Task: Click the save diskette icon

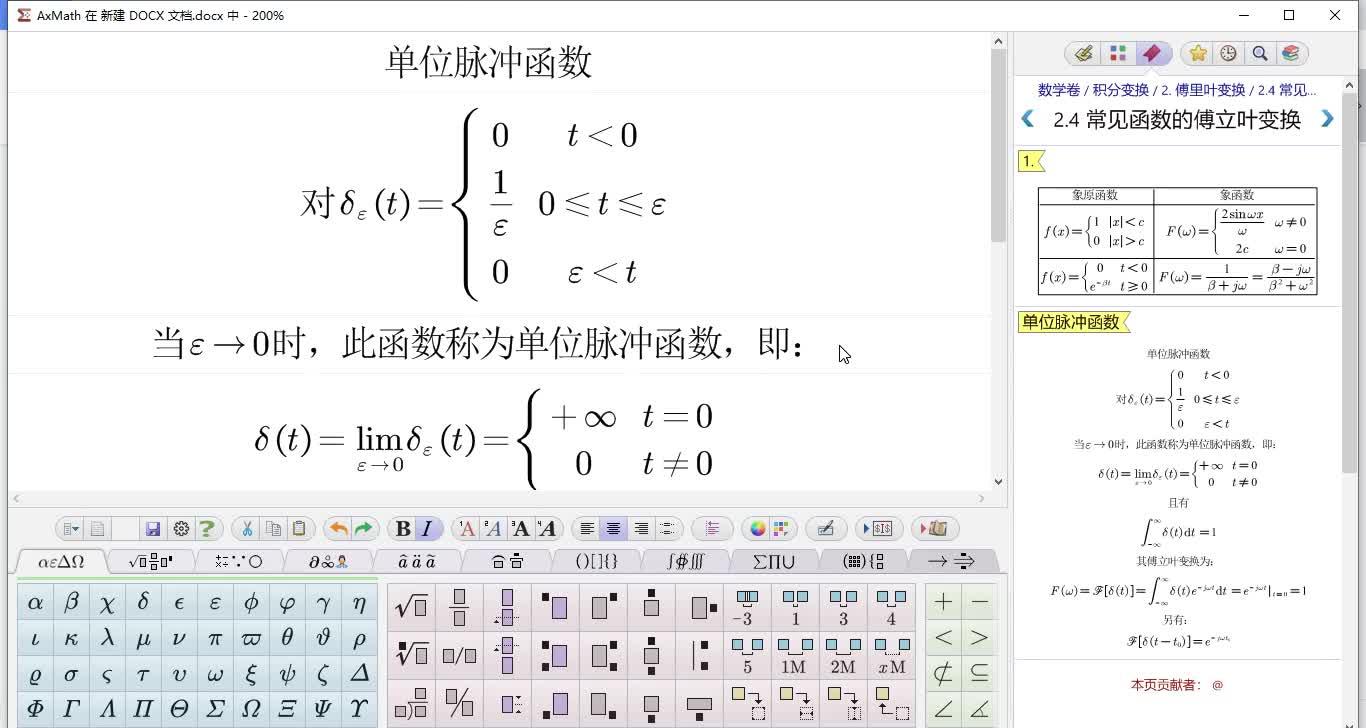Action: tap(153, 528)
